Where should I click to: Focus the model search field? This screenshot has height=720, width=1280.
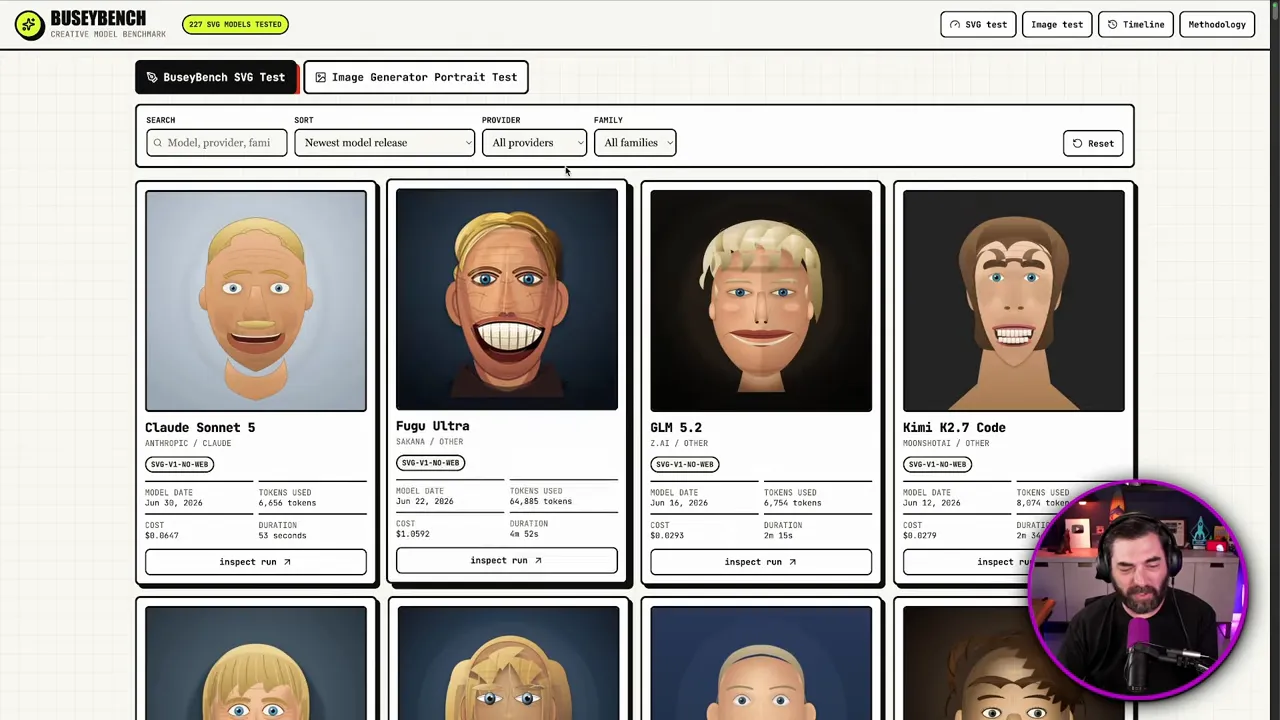[x=216, y=143]
